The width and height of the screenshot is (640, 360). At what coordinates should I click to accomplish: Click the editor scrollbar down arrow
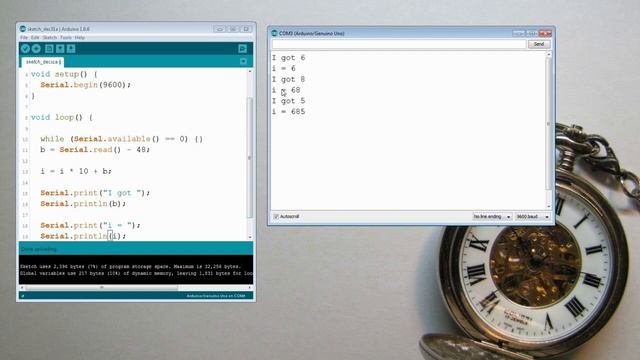(x=250, y=237)
